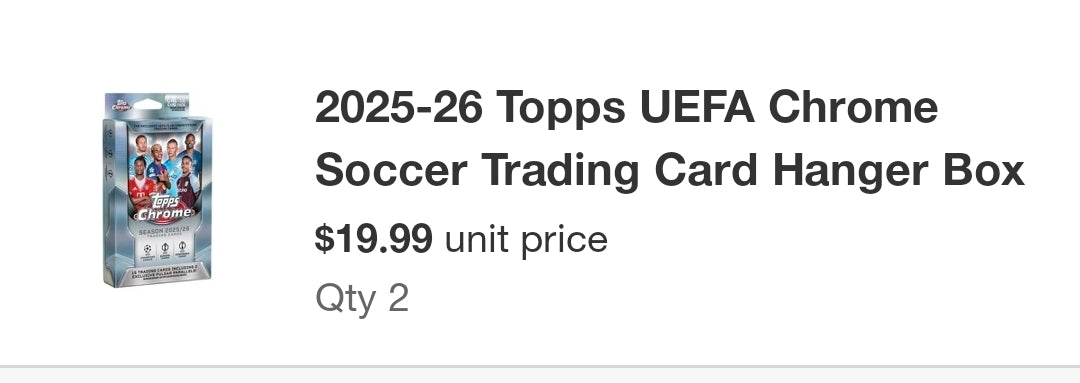Image resolution: width=1080 pixels, height=383 pixels.
Task: Click the middle competition logo on the box
Action: pos(165,249)
